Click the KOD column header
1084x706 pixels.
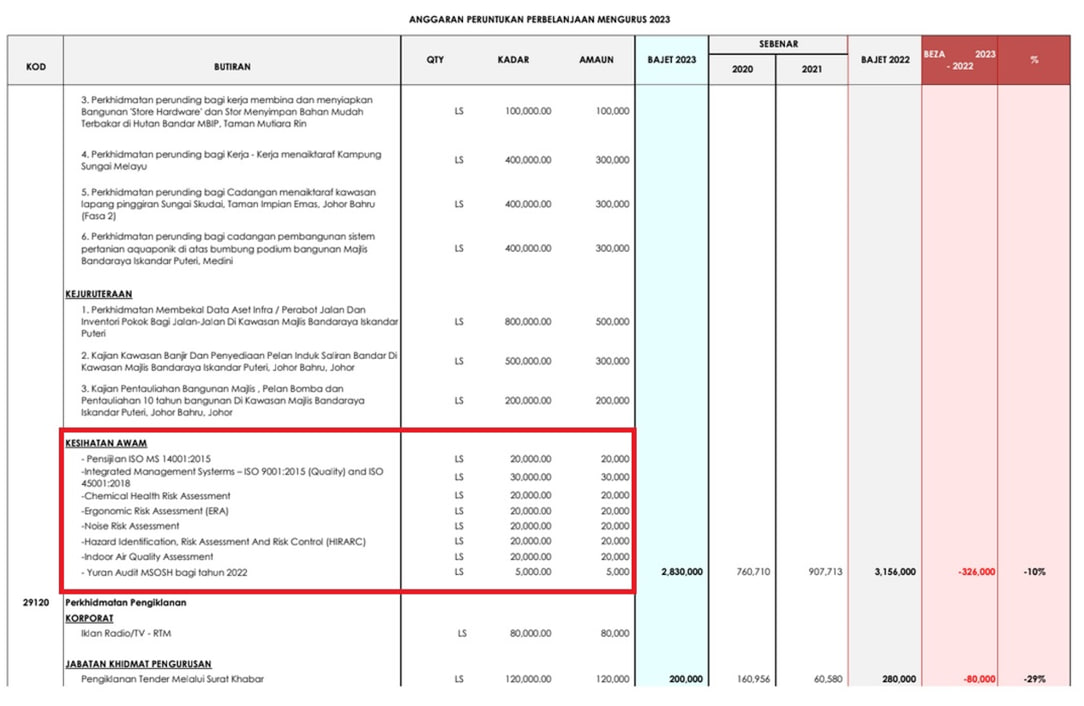pos(36,66)
